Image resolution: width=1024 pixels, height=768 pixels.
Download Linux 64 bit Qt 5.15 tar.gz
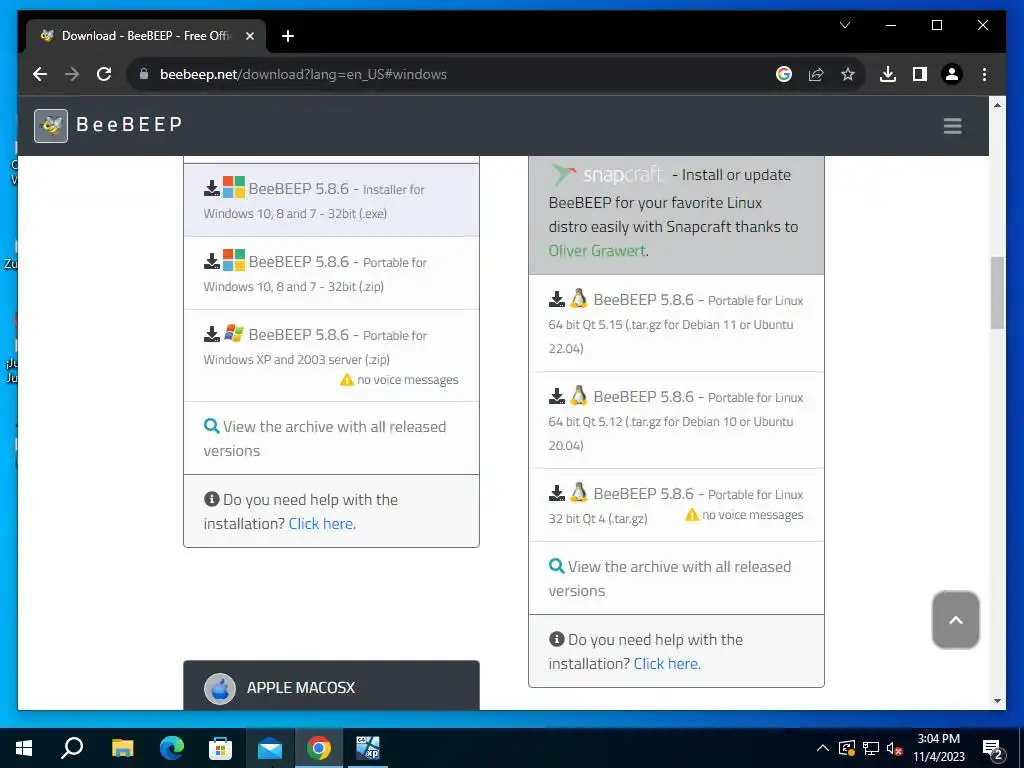[676, 323]
